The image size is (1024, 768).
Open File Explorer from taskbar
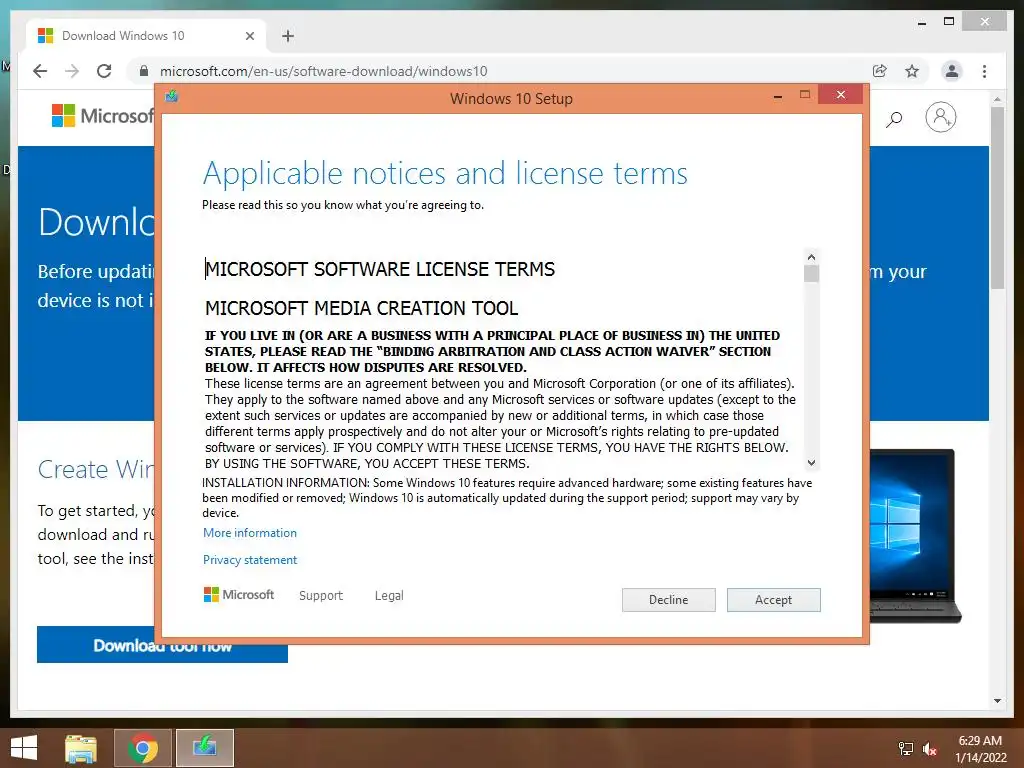tap(81, 748)
